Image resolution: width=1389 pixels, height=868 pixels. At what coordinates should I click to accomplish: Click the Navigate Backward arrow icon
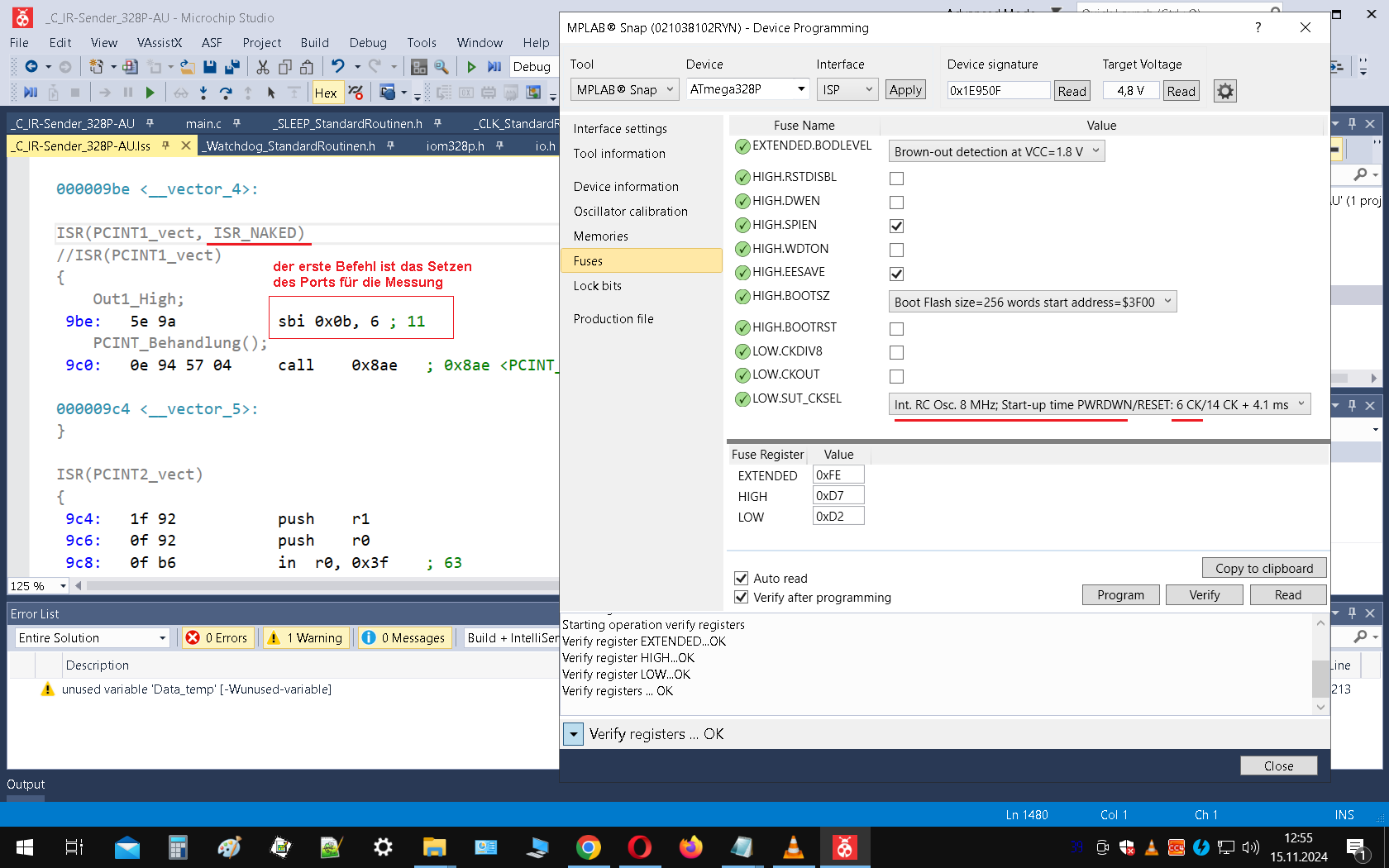(31, 66)
